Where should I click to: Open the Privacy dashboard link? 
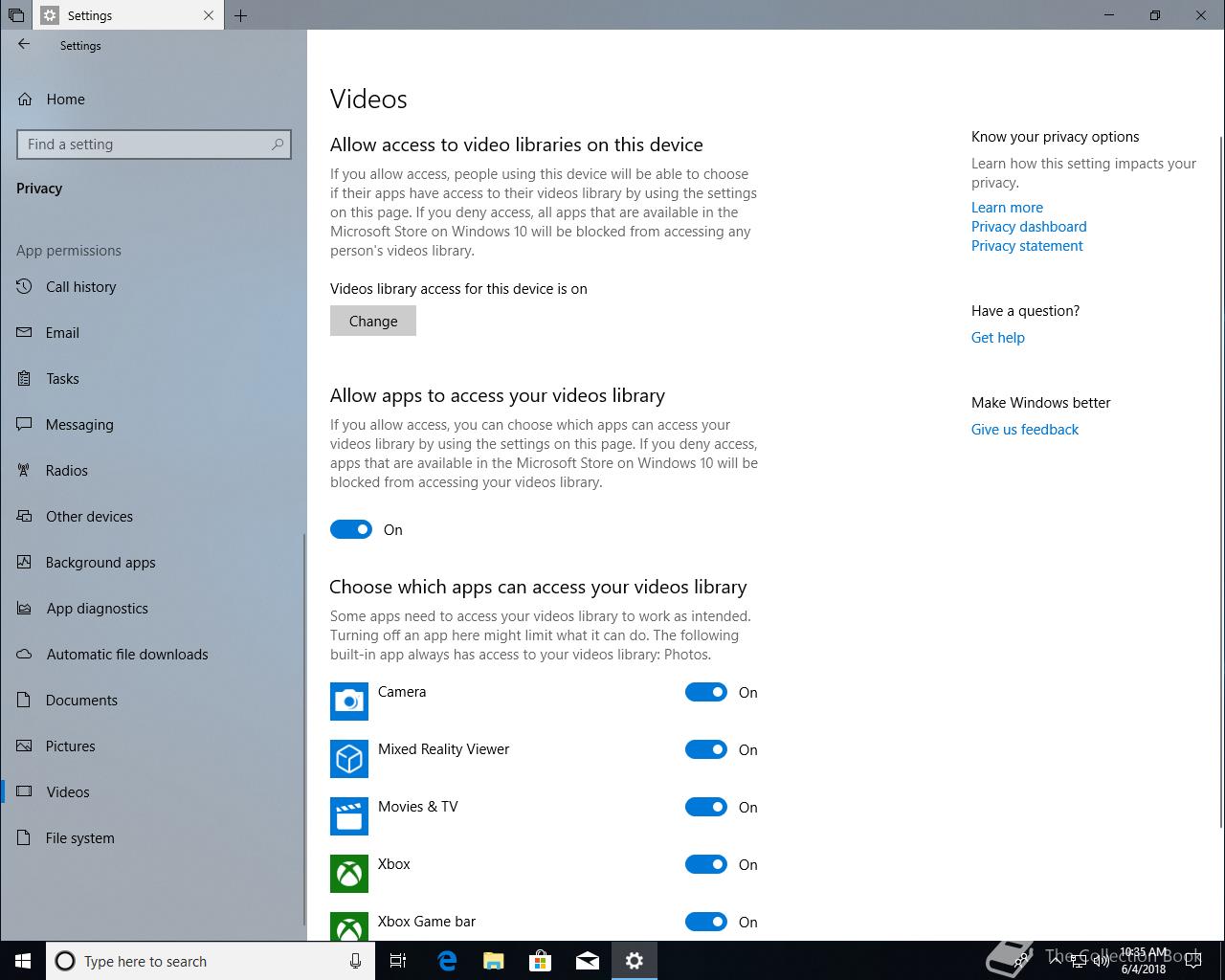(1029, 227)
